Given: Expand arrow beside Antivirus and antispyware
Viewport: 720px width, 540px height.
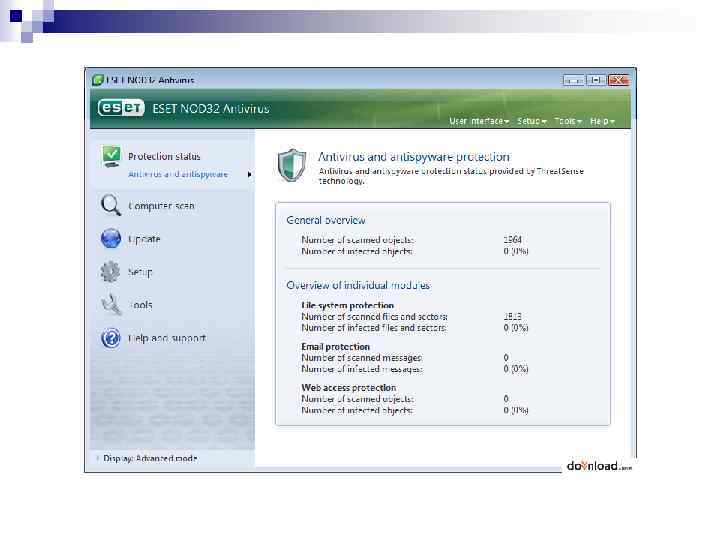Looking at the screenshot, I should (x=249, y=174).
